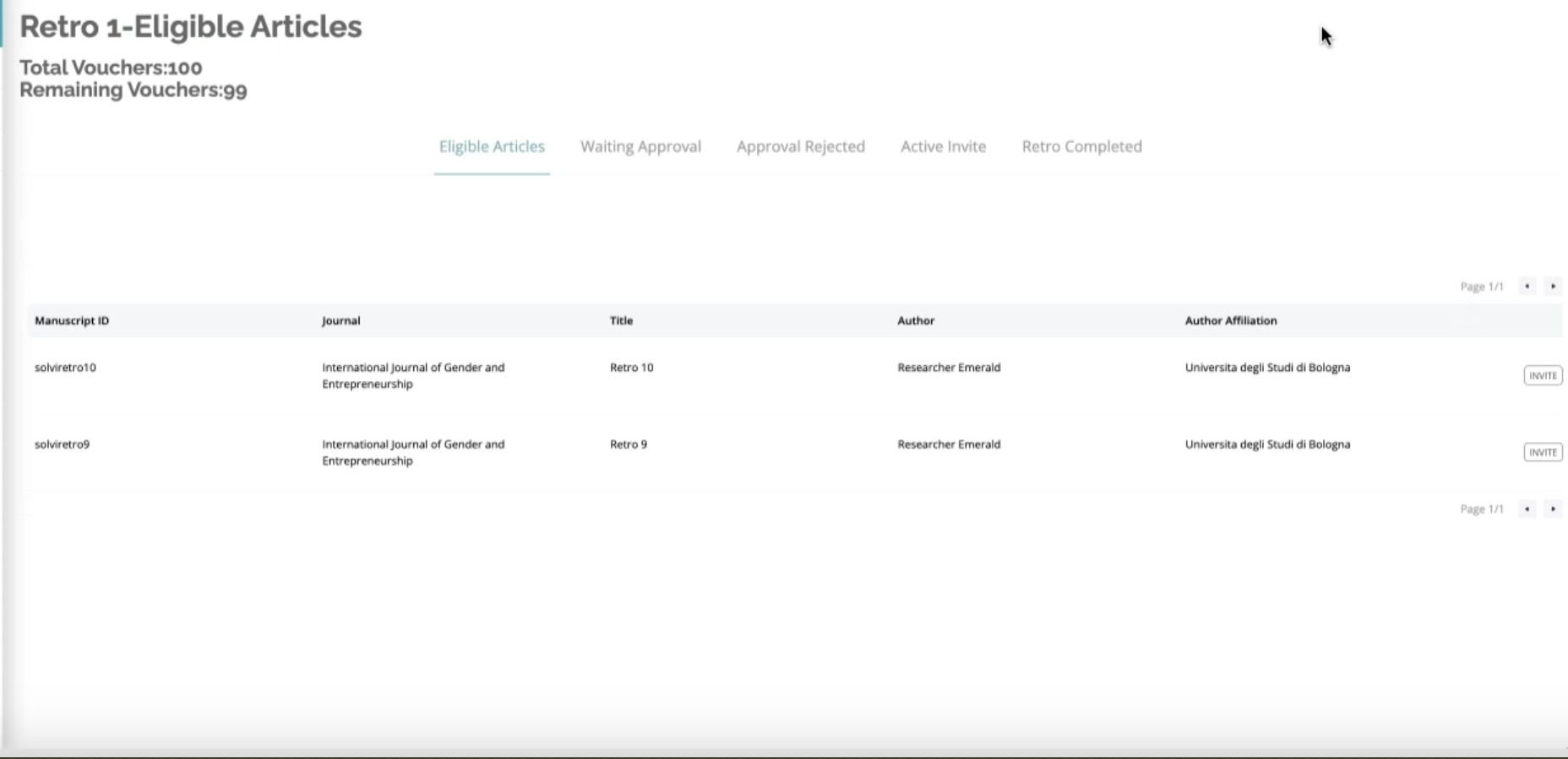Click the Manuscript ID column header

click(x=72, y=320)
